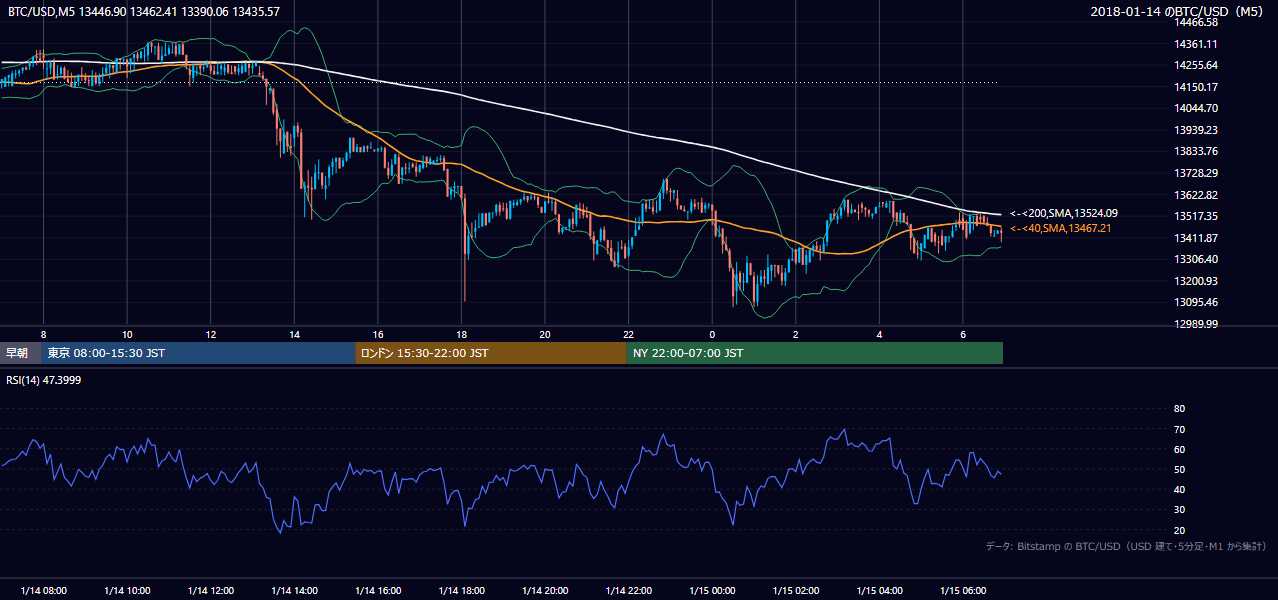Click price axis label 13095.46
The width and height of the screenshot is (1278, 600).
click(1197, 302)
